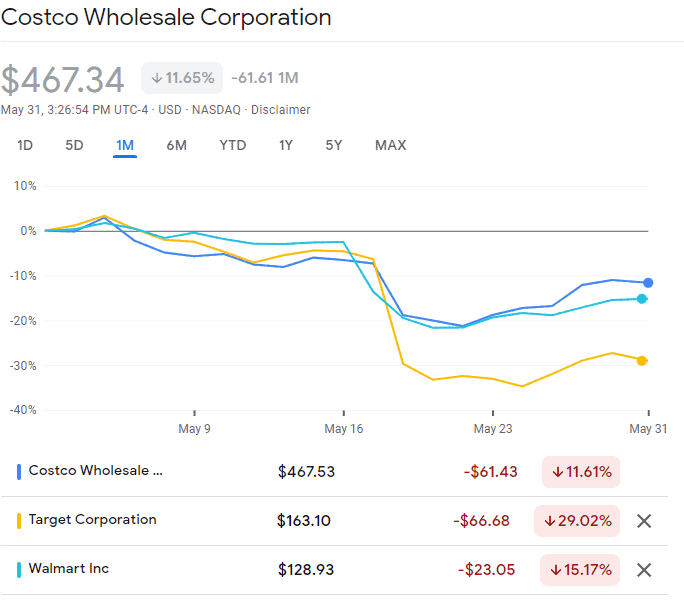
Task: Show the 5Y chart range
Action: 334,145
